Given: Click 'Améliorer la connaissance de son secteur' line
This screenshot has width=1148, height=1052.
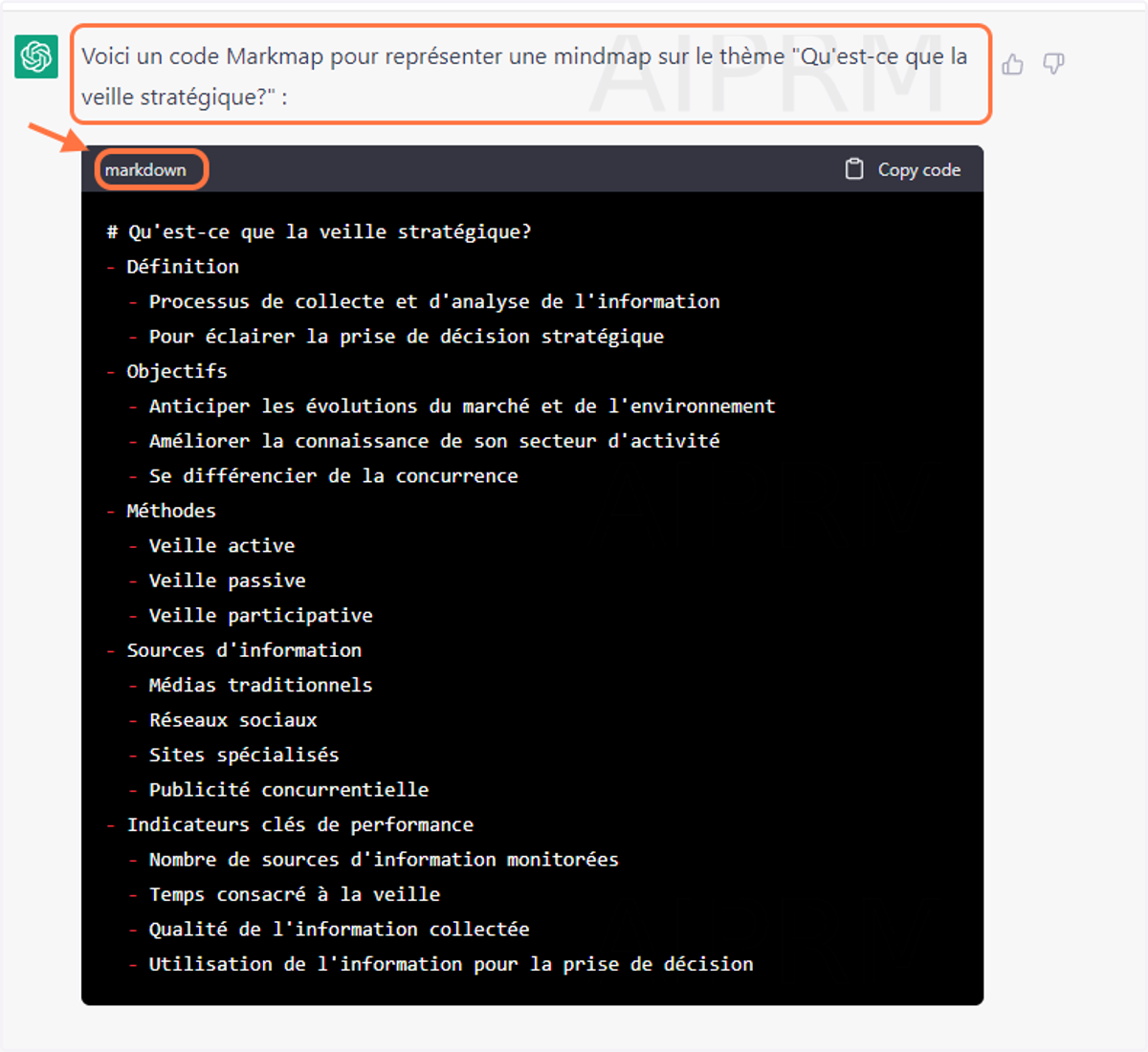Looking at the screenshot, I should [x=434, y=441].
